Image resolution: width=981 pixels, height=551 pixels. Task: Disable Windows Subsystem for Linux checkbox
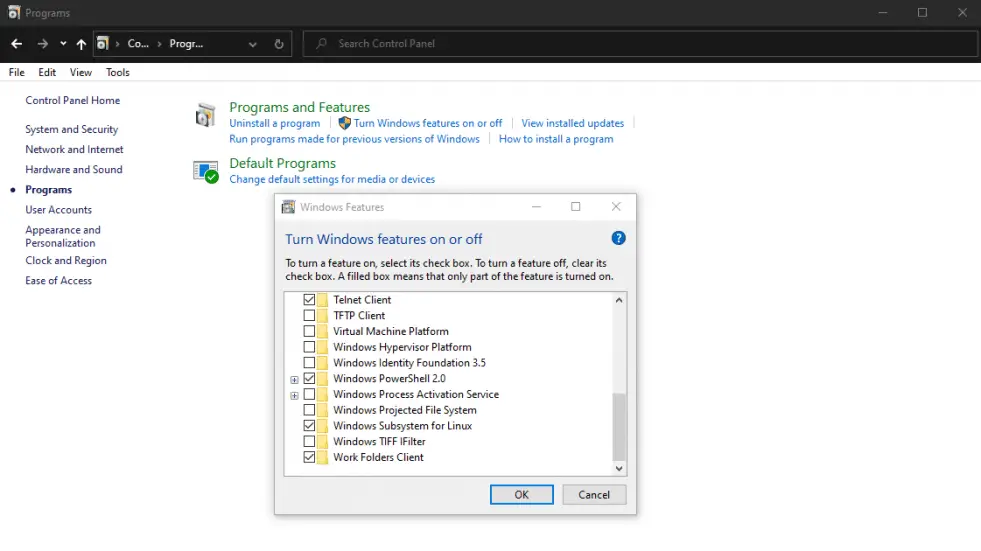309,425
